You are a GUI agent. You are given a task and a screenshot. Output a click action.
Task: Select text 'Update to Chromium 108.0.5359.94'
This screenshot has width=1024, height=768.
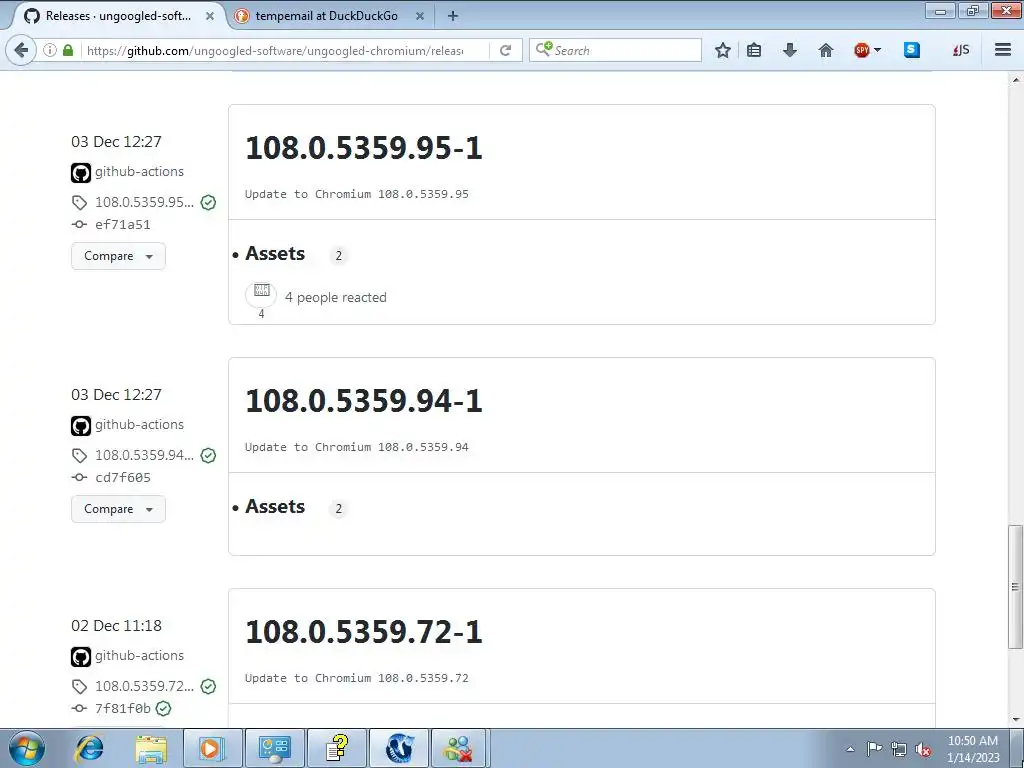point(357,447)
